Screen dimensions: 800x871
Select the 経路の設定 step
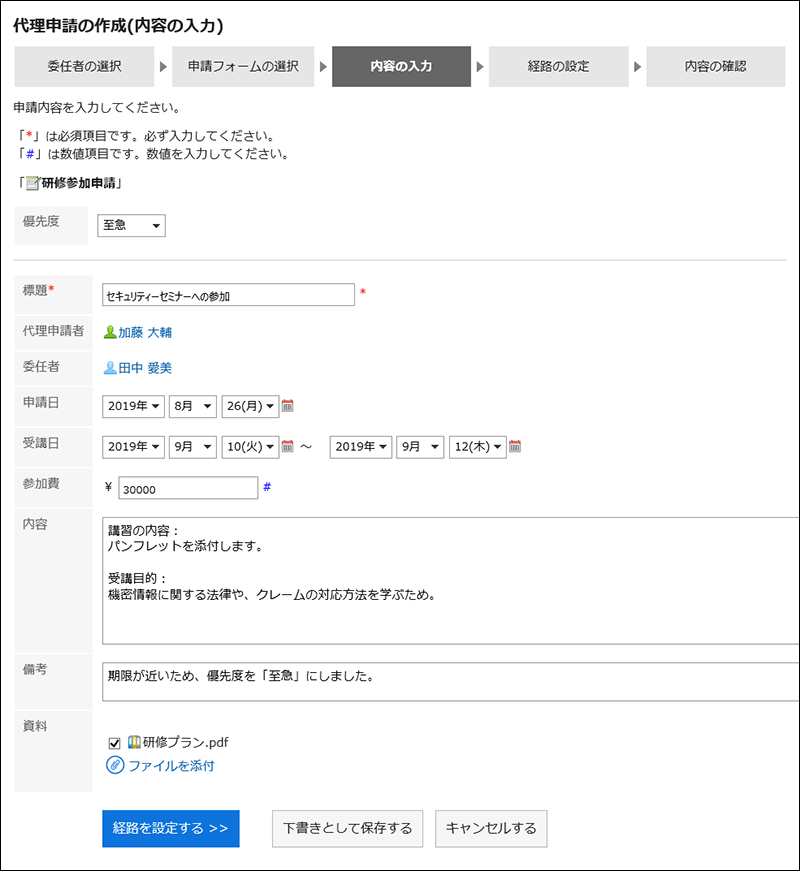558,66
